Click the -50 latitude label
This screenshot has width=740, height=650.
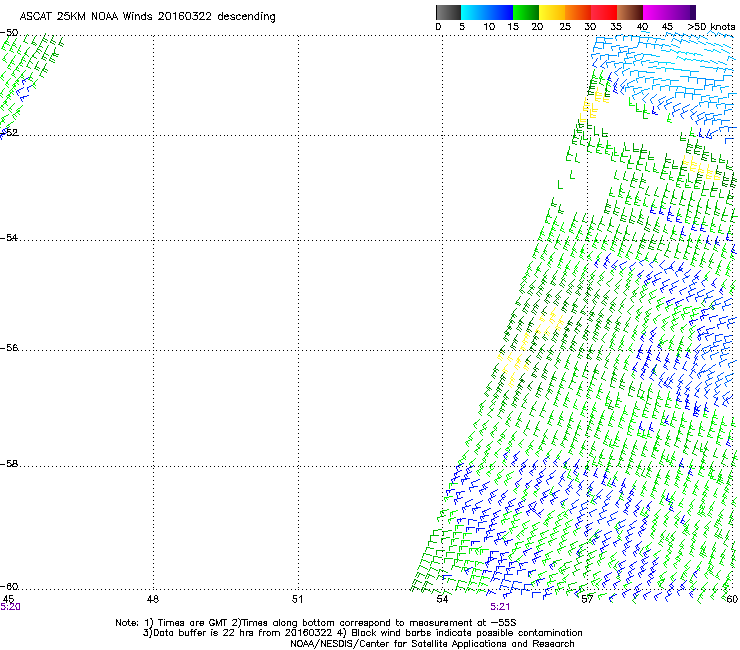pos(9,33)
